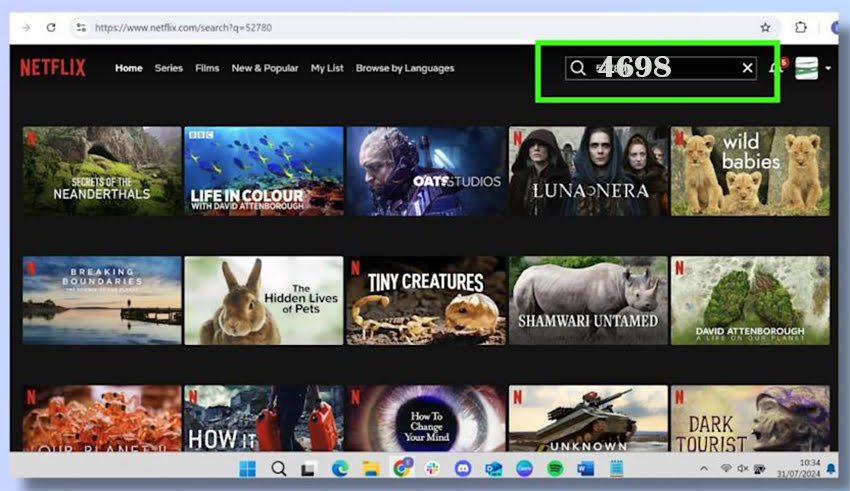The image size is (850, 491).
Task: Reload the page in the browser
Action: tap(51, 27)
